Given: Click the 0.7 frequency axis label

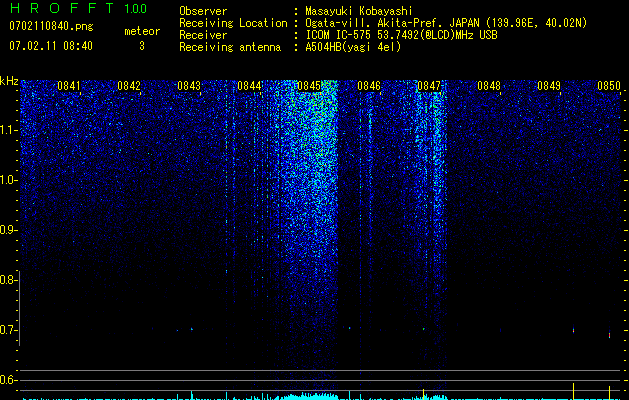Looking at the screenshot, I should pos(7,330).
